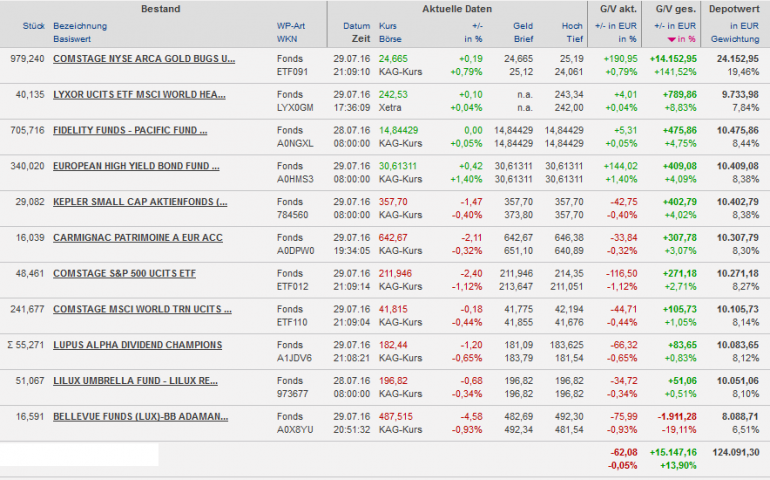Screen dimensions: 770x480
Task: Sort table by Stück column
Action: 33,24
